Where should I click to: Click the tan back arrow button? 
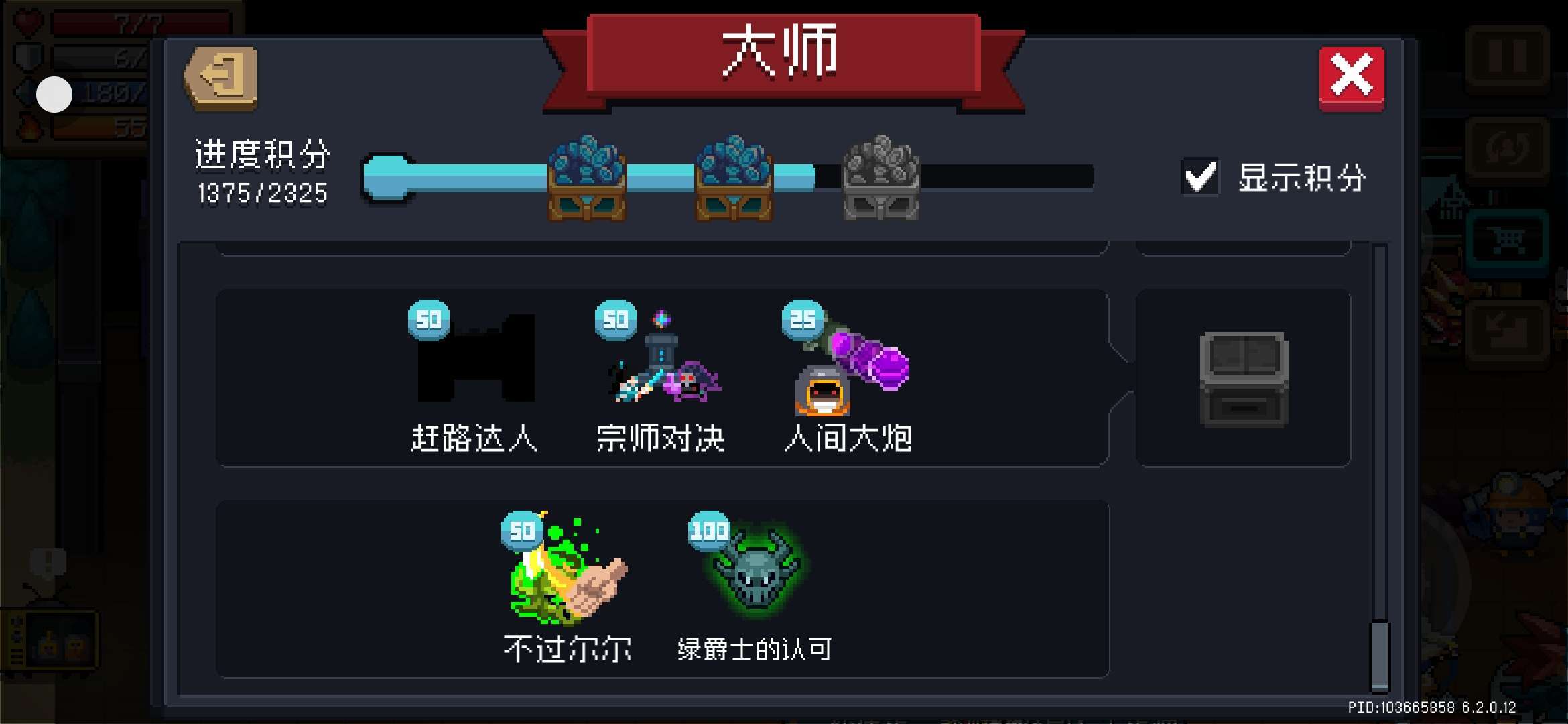220,78
